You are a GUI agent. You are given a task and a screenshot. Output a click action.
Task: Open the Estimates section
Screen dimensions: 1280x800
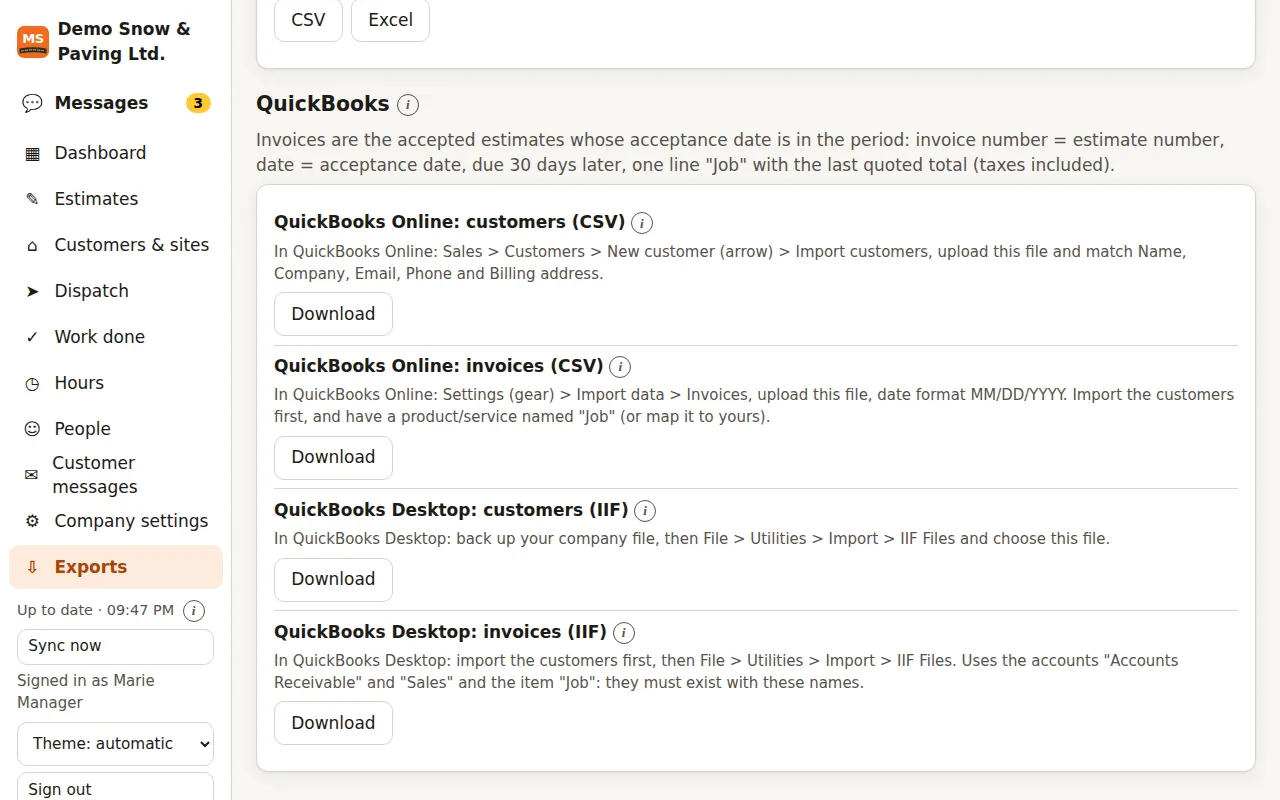click(x=116, y=199)
